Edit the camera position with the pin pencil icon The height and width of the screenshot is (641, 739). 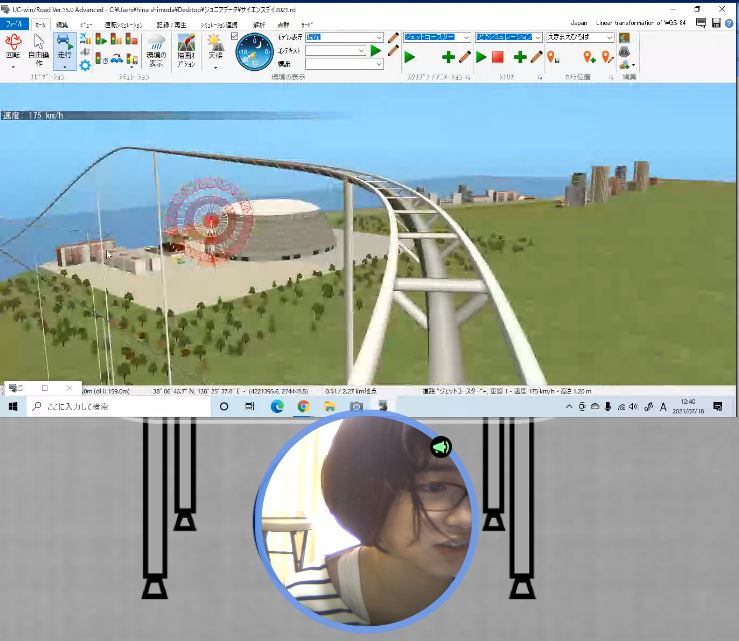[x=608, y=58]
